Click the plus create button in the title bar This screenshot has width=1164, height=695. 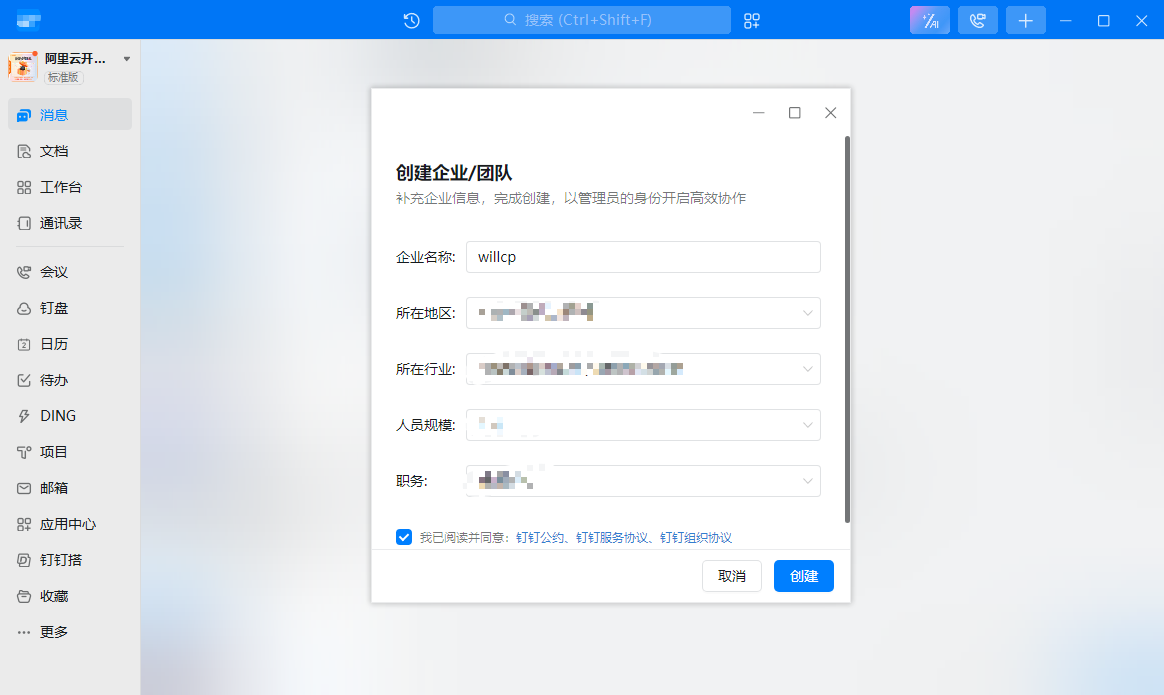click(1025, 20)
